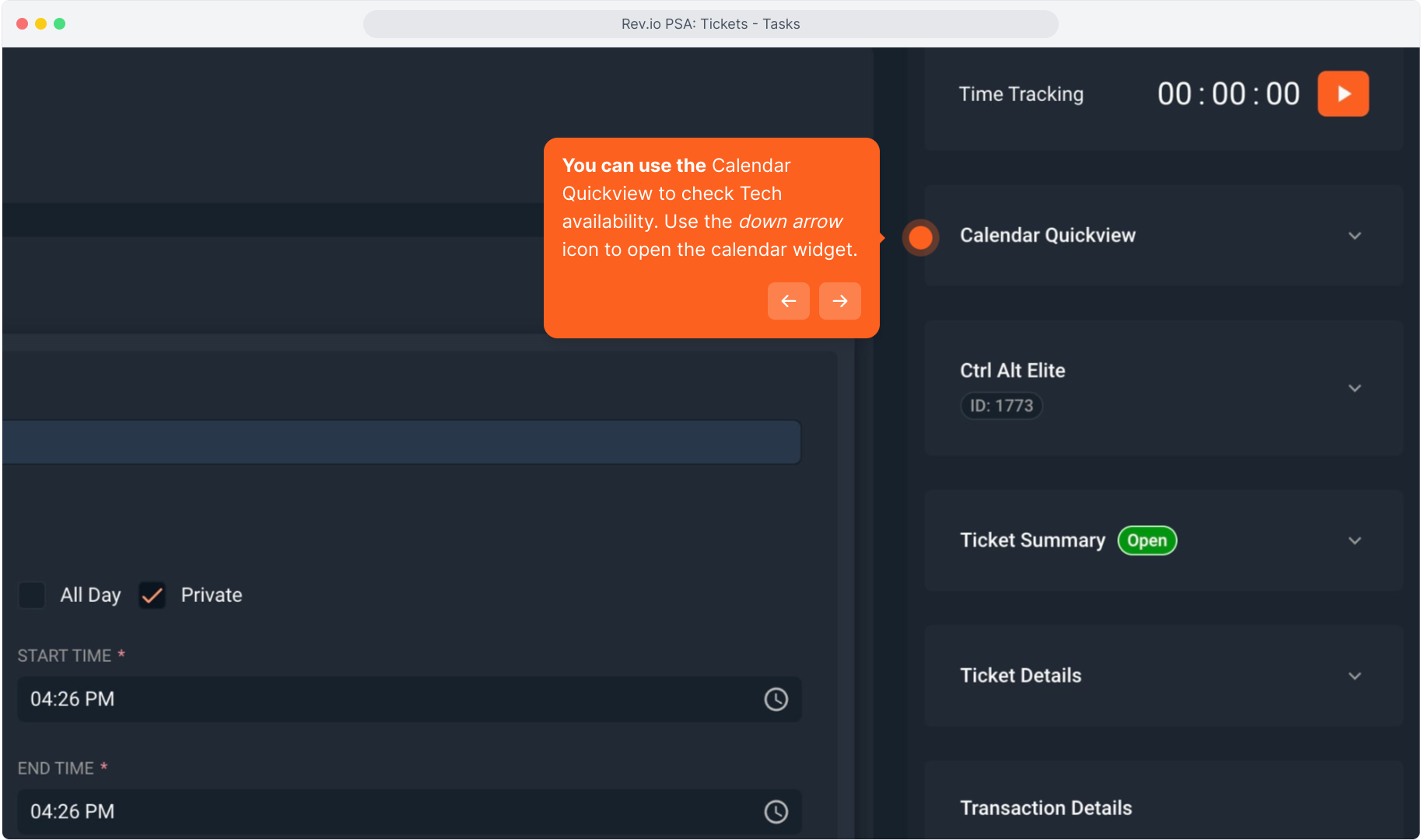
Task: Click the Transaction Details heading
Action: pyautogui.click(x=1045, y=808)
